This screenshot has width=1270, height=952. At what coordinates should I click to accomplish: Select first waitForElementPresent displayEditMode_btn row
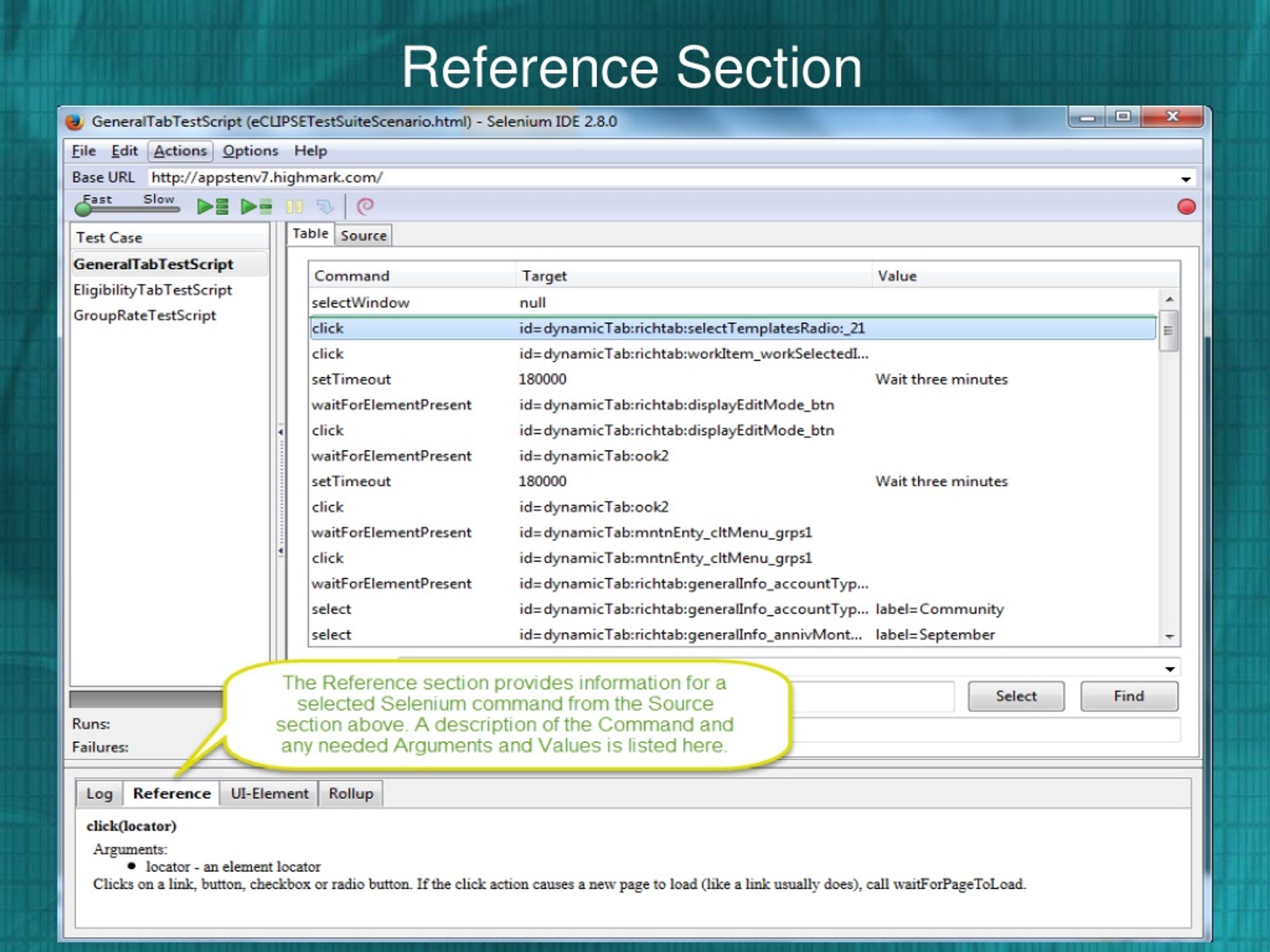[x=733, y=405]
